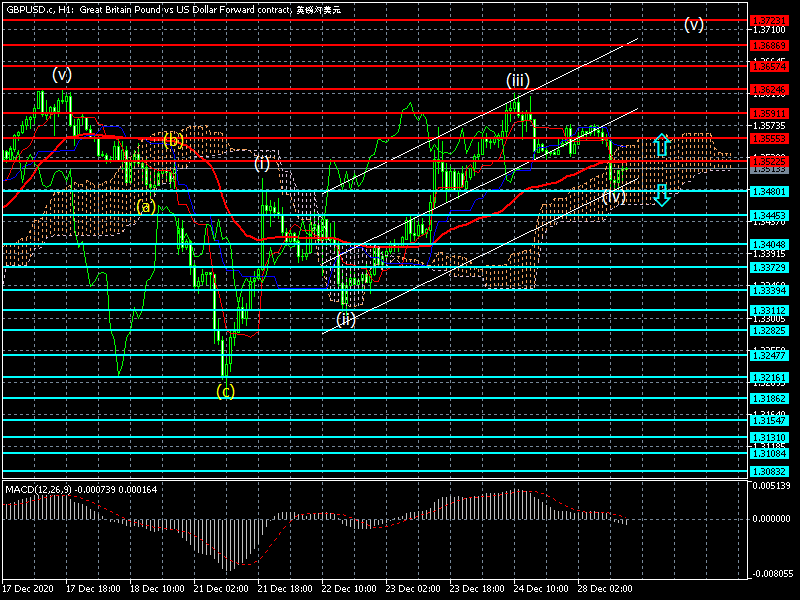The image size is (800, 600).
Task: Select the white (ii) wave label
Action: pyautogui.click(x=345, y=319)
